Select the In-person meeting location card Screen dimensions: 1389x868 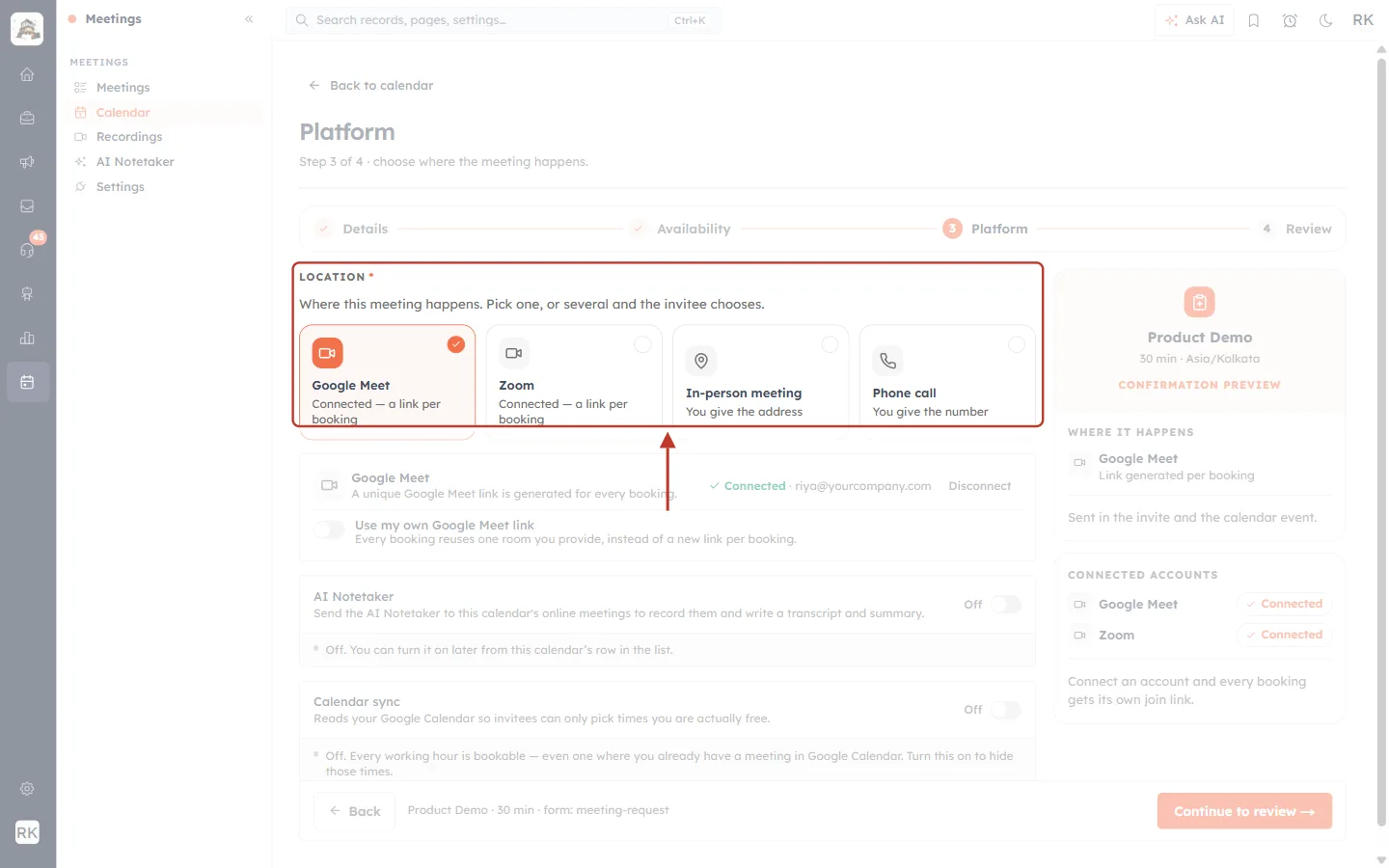point(760,382)
